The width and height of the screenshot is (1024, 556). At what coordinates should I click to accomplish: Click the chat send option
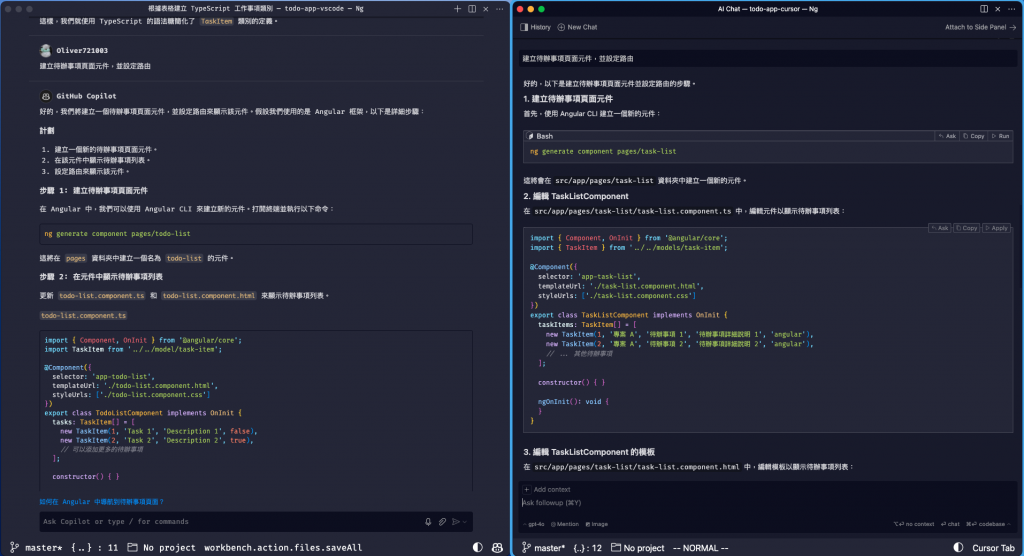(950, 524)
